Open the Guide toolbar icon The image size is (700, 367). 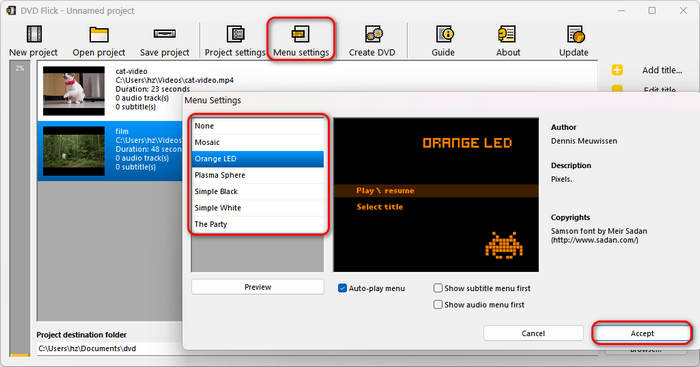444,35
